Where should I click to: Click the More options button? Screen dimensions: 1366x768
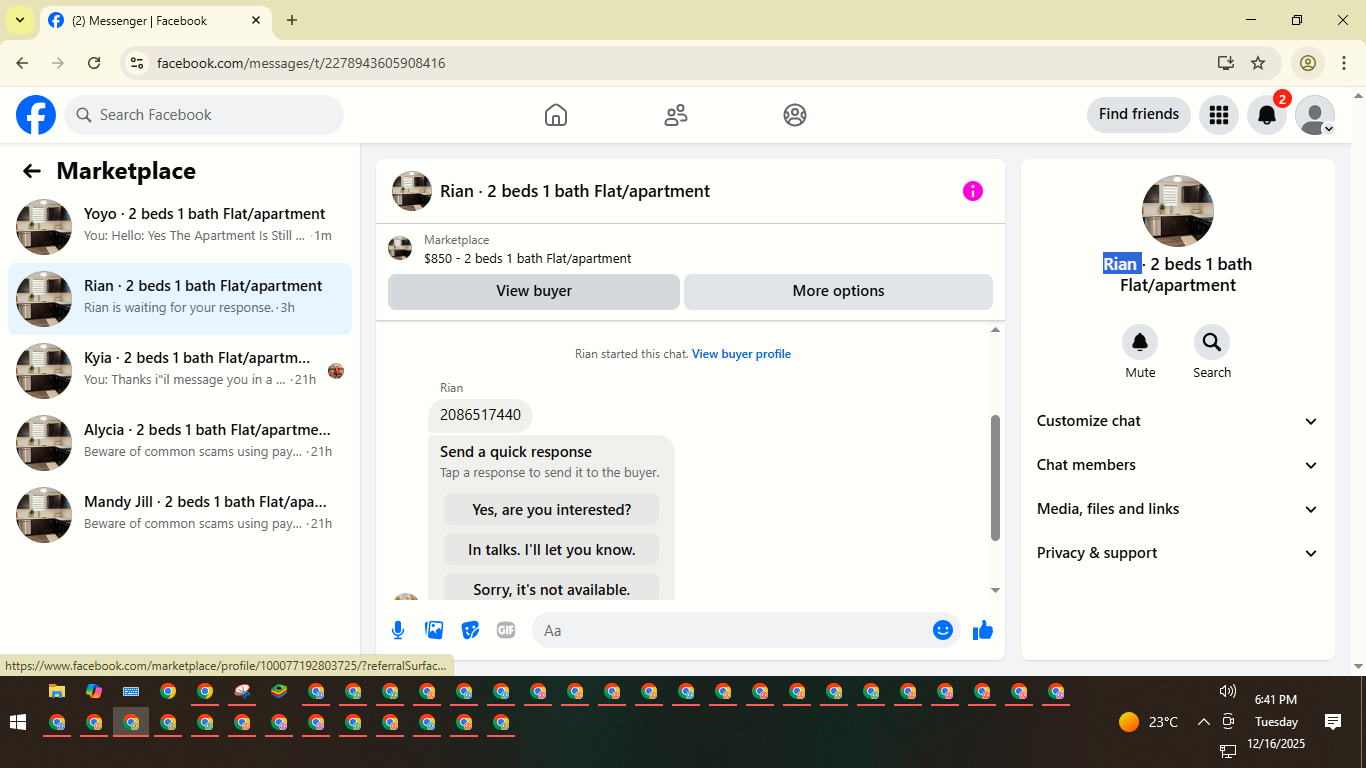(838, 291)
